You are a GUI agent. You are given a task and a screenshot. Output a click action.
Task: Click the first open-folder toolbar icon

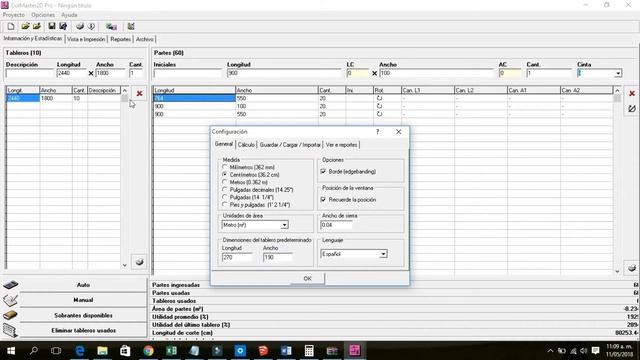(x=25, y=27)
